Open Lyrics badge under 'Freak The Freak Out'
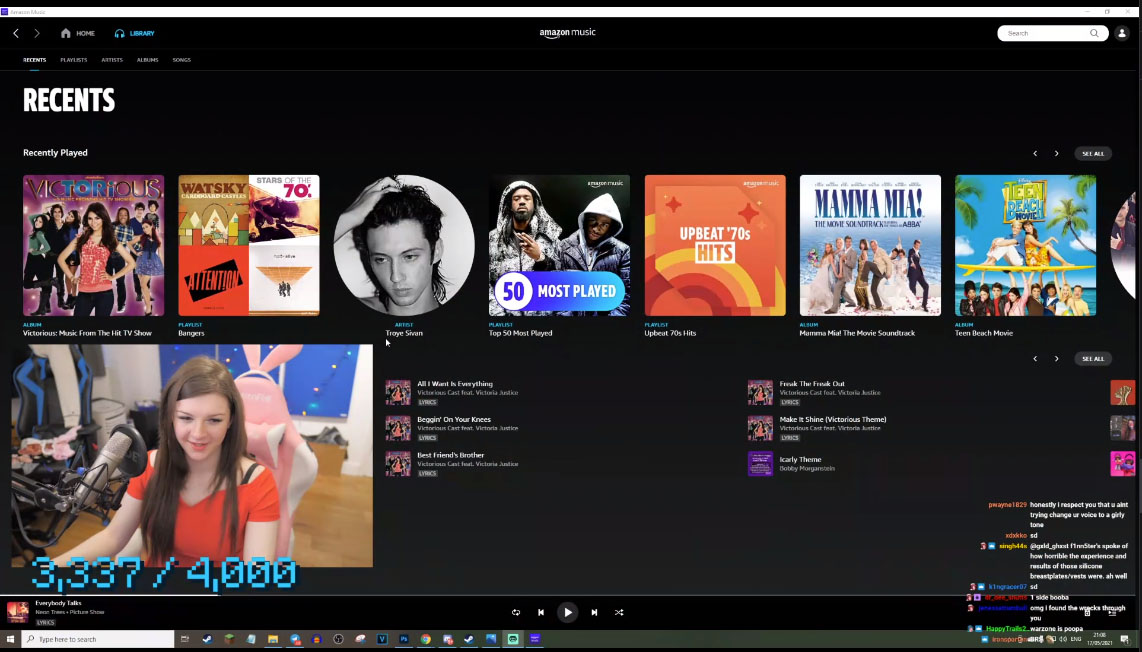The height and width of the screenshot is (652, 1142). pos(789,402)
